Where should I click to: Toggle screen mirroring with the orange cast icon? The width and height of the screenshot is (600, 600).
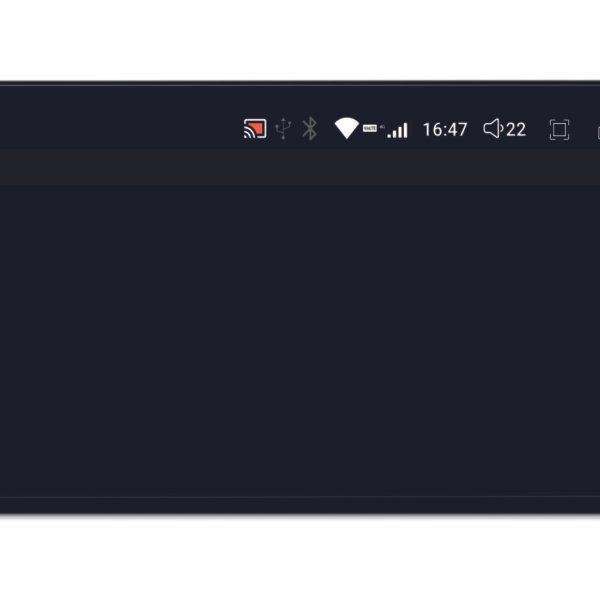coord(255,129)
